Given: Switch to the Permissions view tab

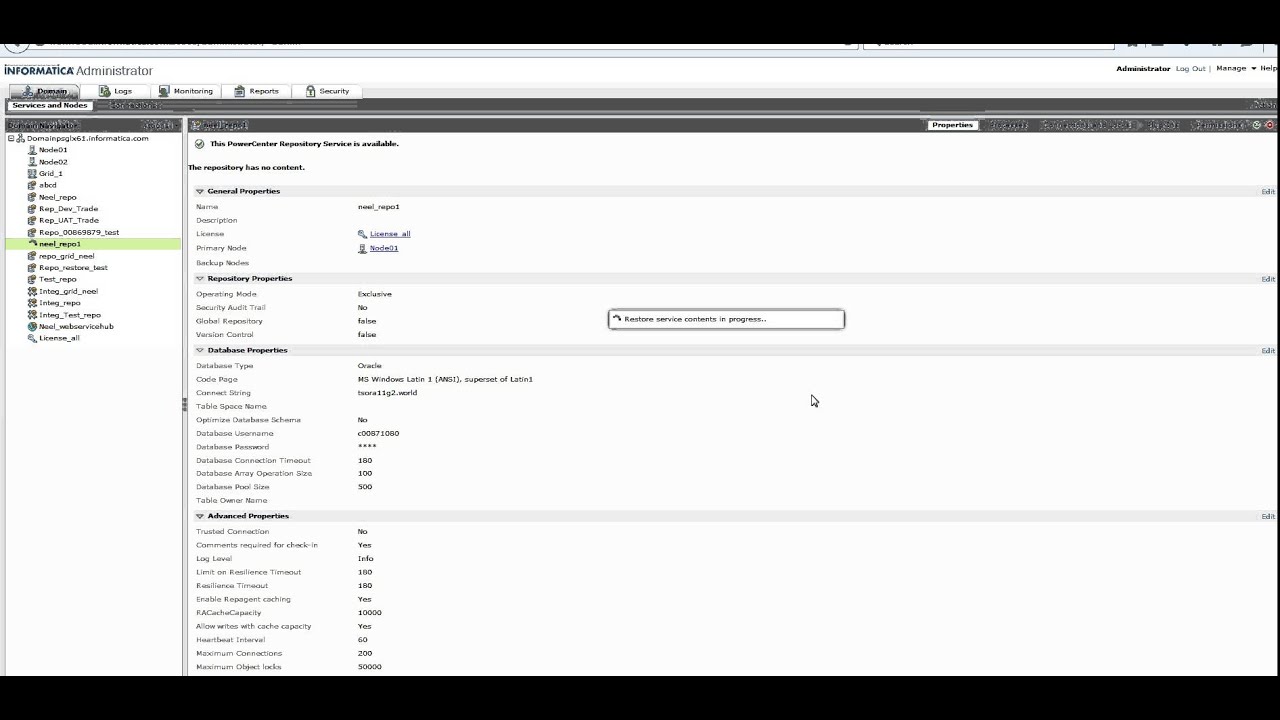Looking at the screenshot, I should point(1222,125).
